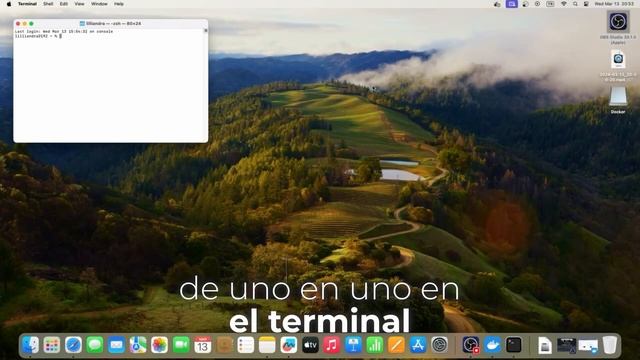Click Docker whale in menu bar

[497, 4]
